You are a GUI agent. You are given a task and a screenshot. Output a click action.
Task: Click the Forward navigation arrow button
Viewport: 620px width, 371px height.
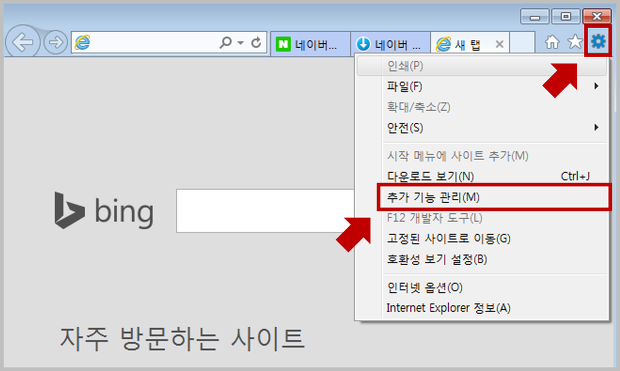[55, 42]
